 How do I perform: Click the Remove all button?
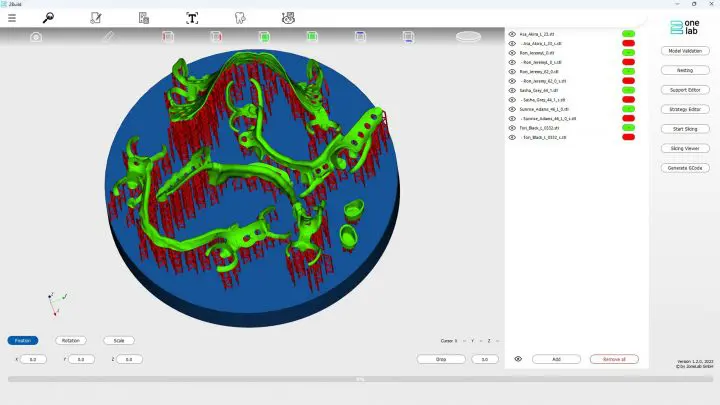(x=614, y=359)
